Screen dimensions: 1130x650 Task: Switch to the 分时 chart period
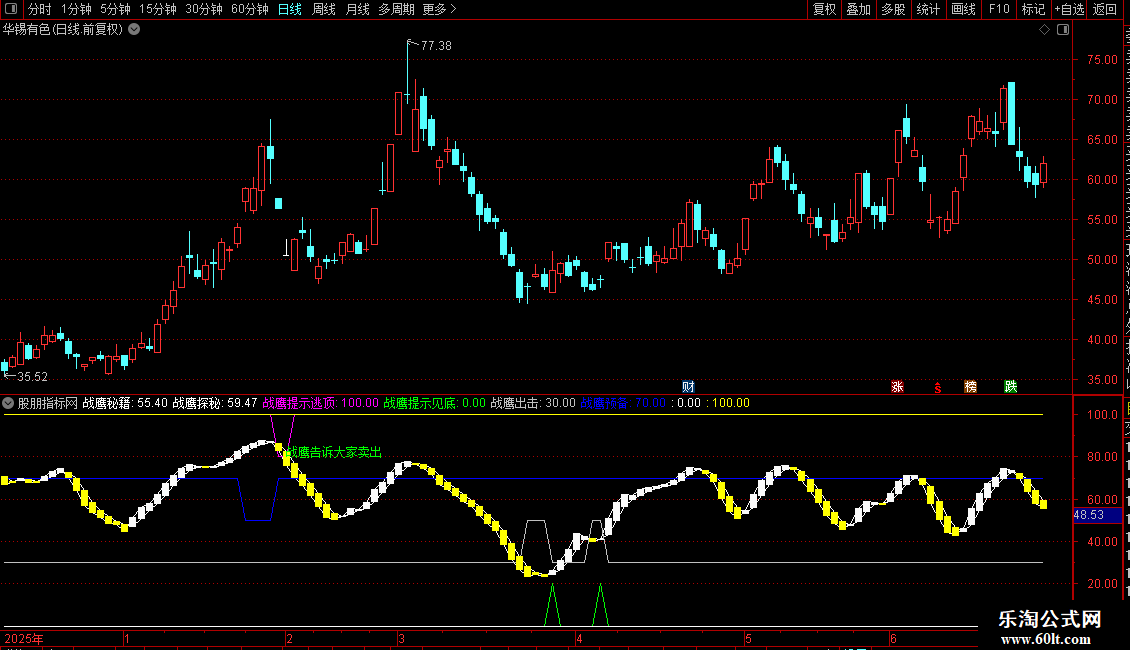point(40,9)
